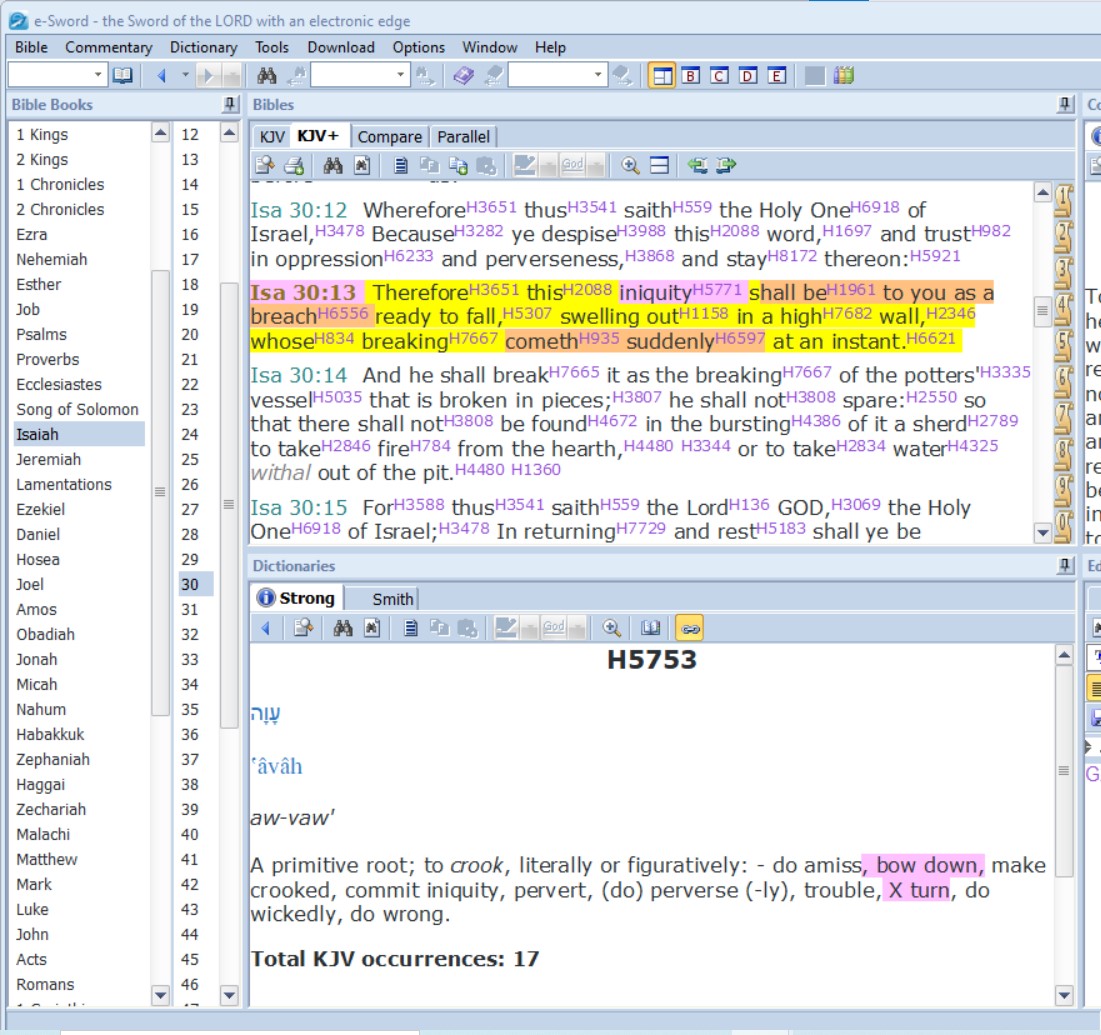Click the Dictionaries binoculars search icon
1101x1035 pixels.
[343, 628]
